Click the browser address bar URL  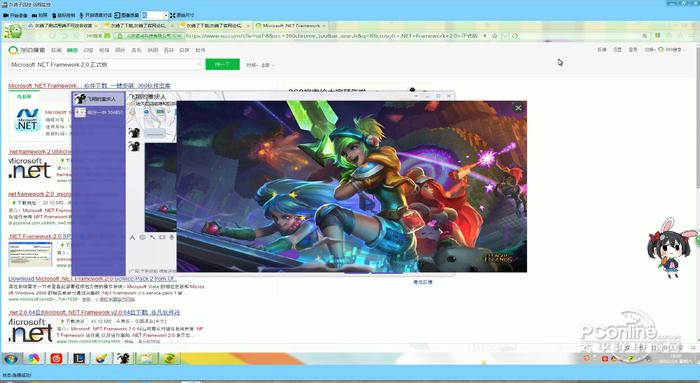point(331,36)
